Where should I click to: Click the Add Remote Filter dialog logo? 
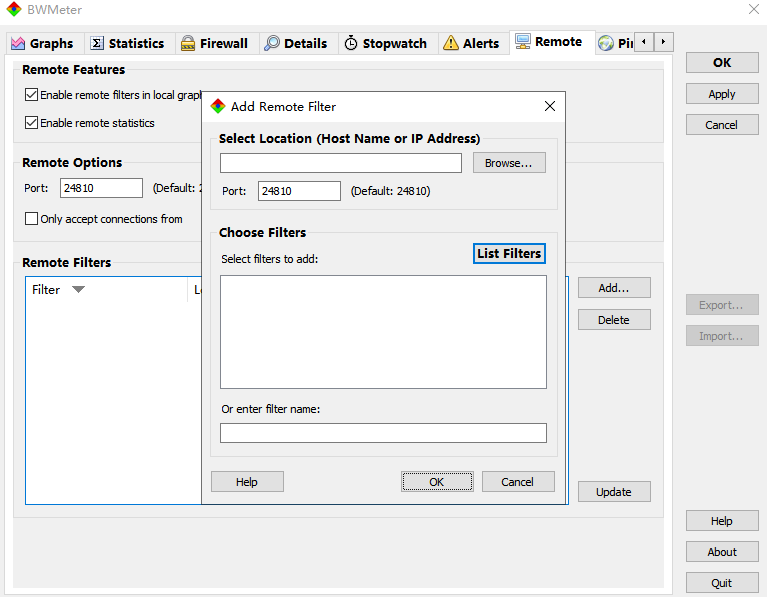click(218, 106)
